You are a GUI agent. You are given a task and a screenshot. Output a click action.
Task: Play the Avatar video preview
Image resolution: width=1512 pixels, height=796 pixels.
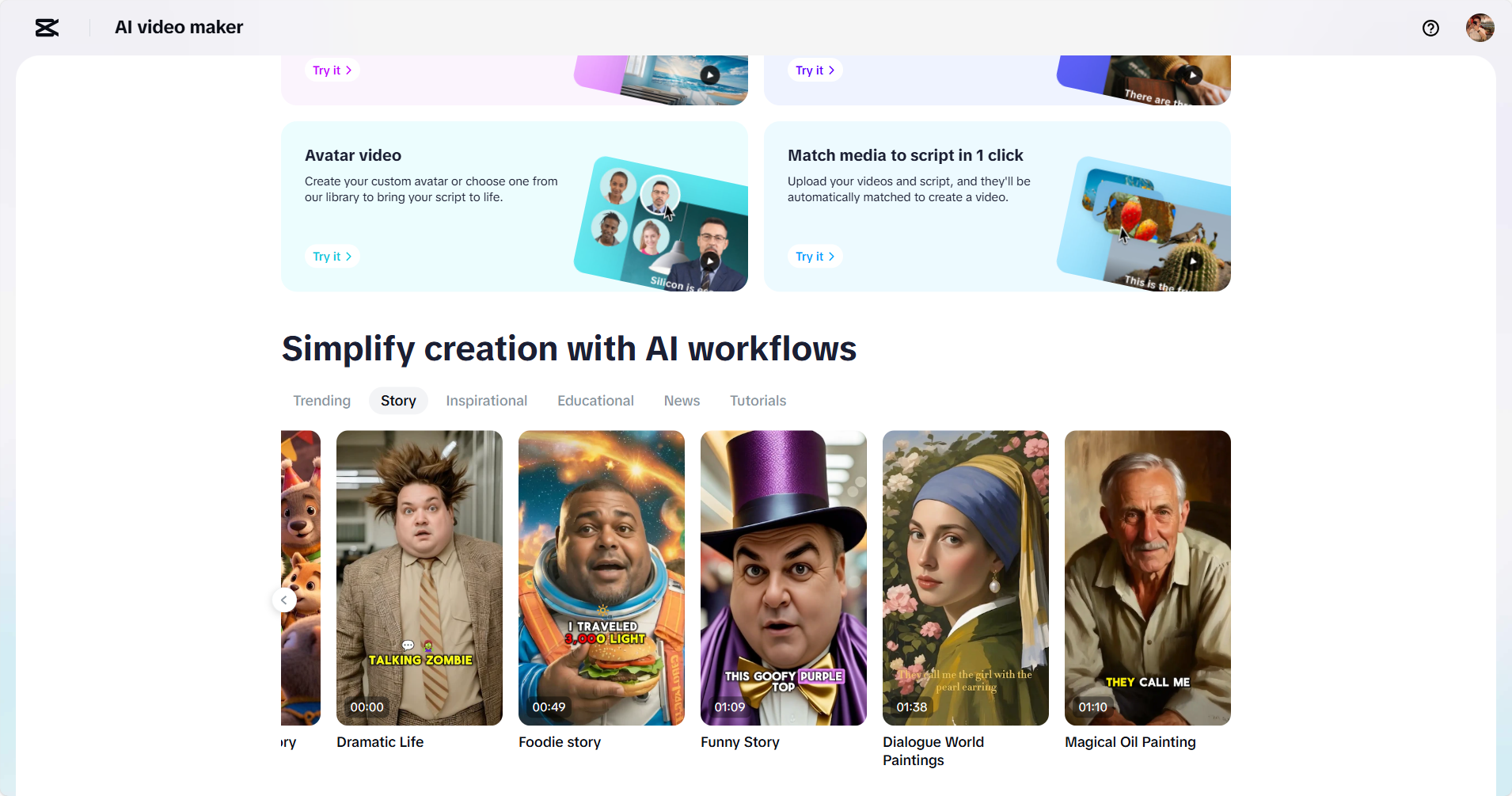[x=710, y=261]
